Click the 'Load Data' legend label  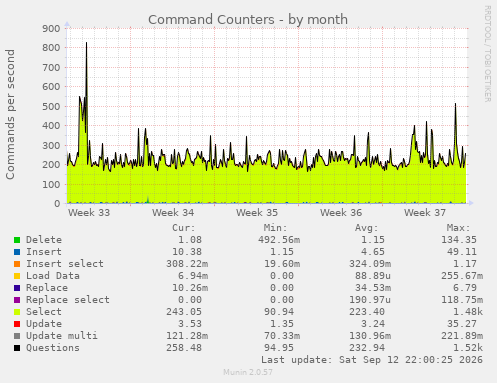pyautogui.click(x=53, y=276)
